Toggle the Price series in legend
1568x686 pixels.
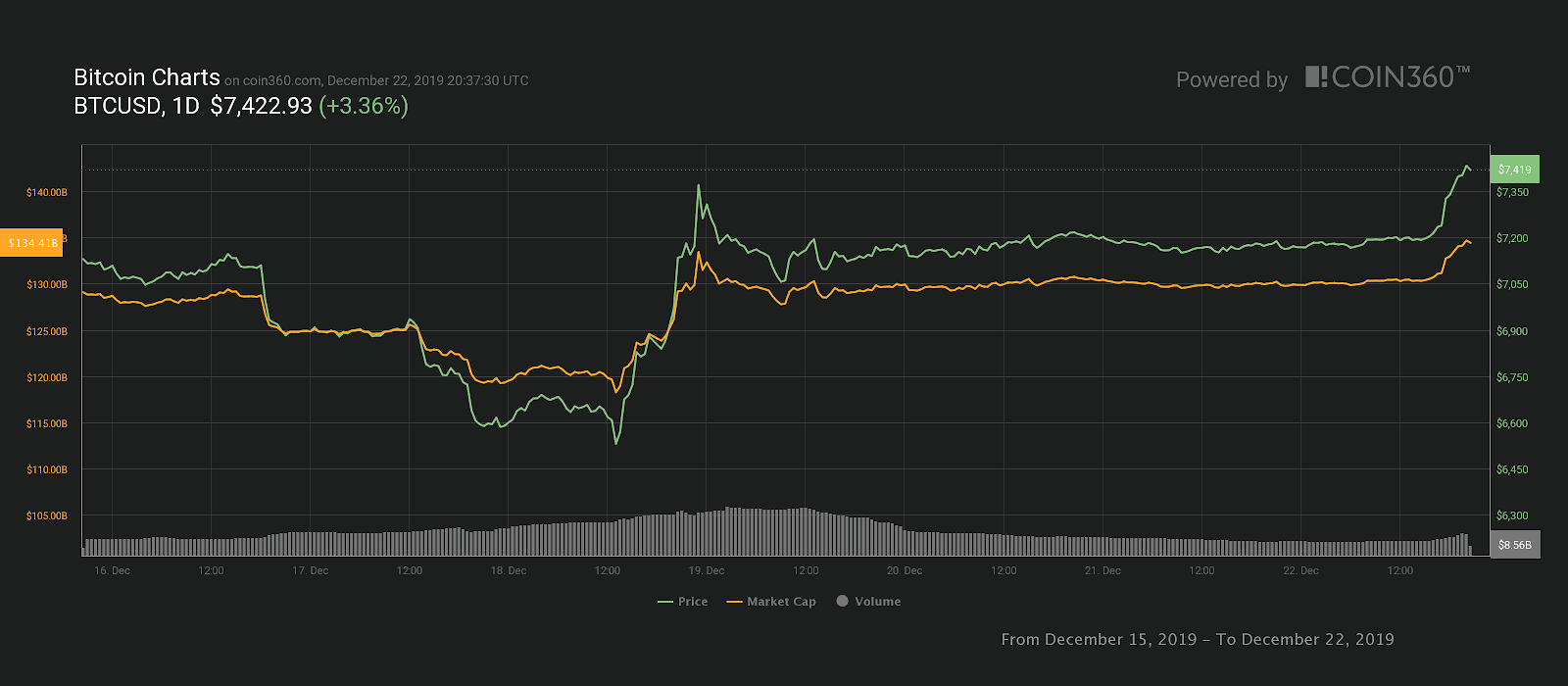pyautogui.click(x=683, y=602)
